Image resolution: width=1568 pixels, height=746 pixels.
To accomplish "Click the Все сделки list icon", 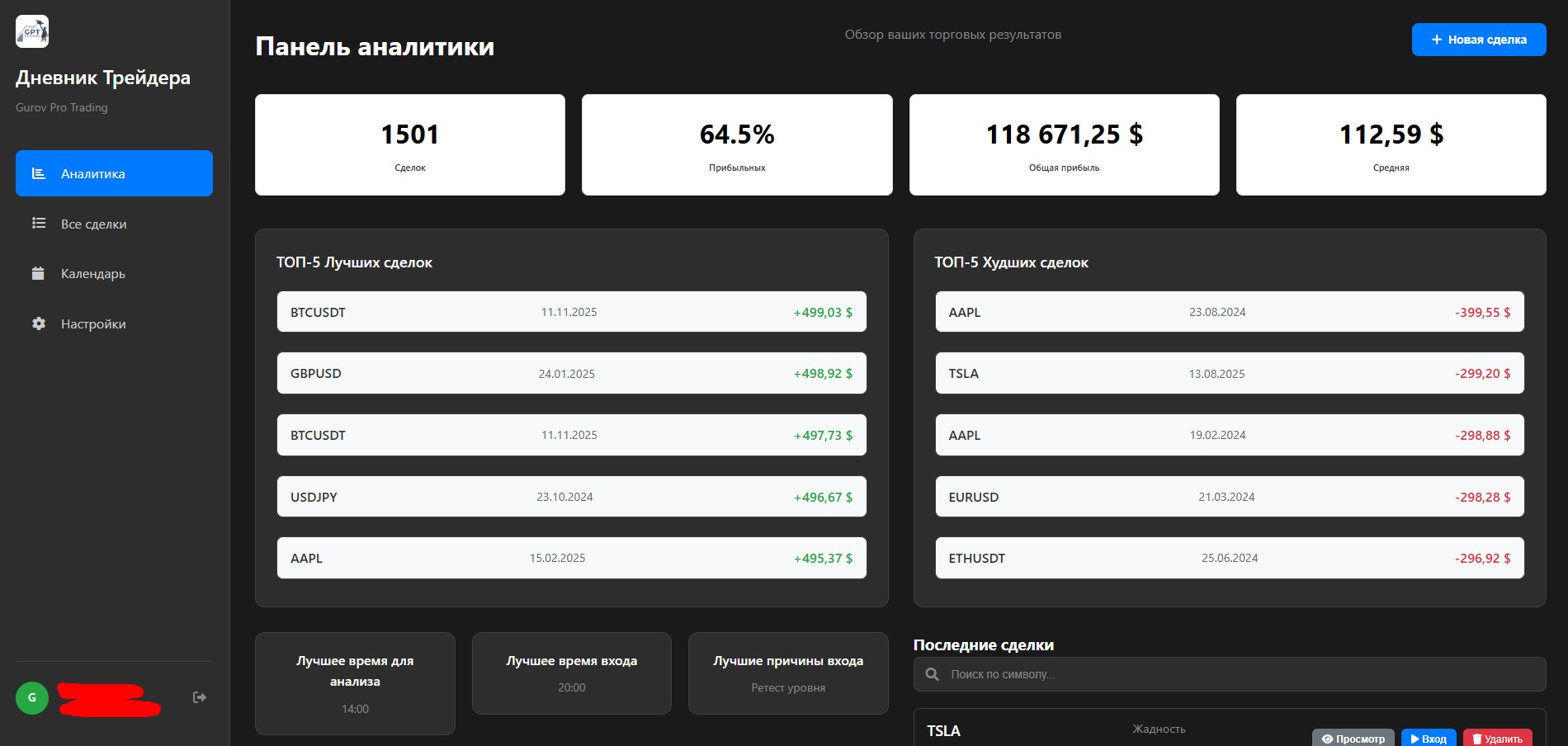I will [39, 224].
